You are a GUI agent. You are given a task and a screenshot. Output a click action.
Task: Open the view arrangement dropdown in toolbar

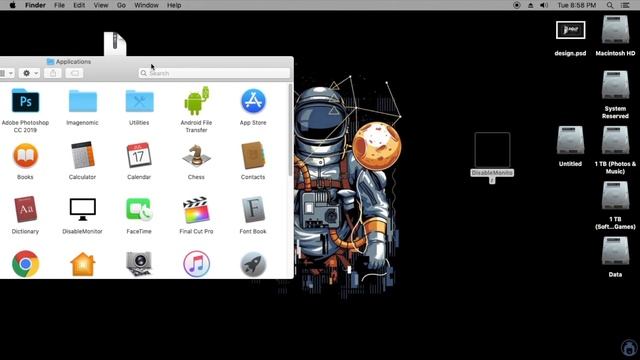click(x=7, y=73)
